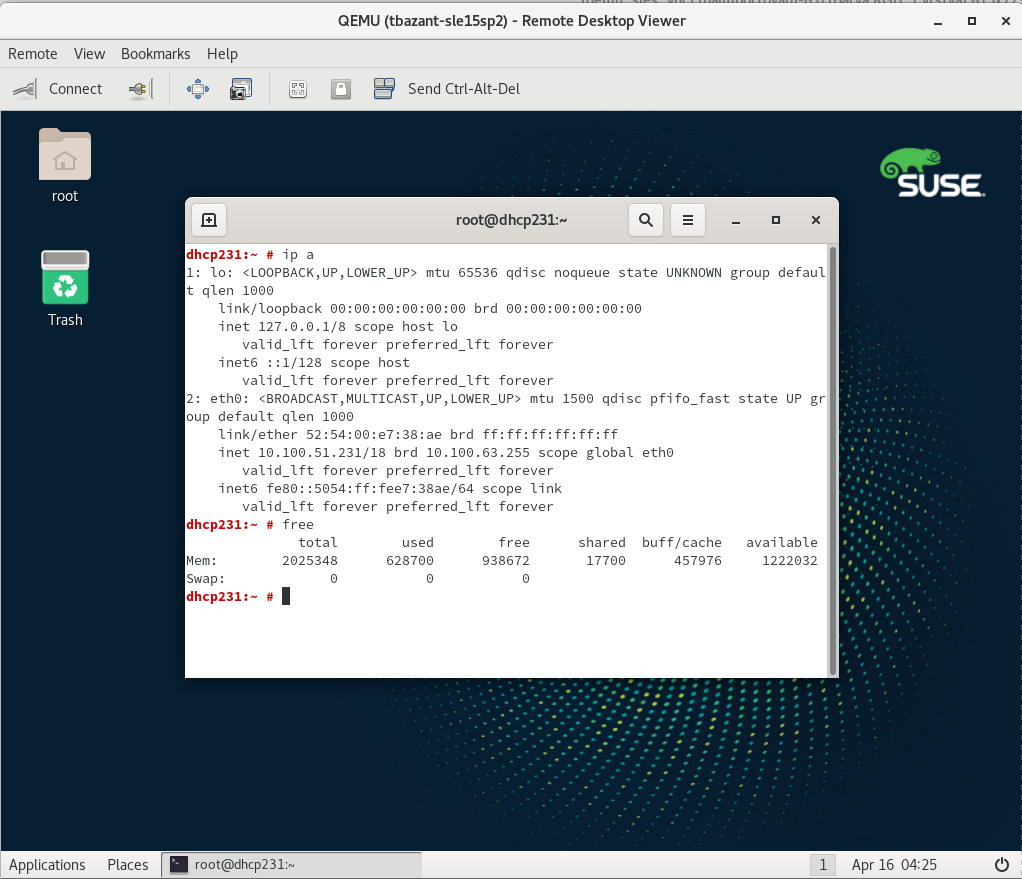Image resolution: width=1022 pixels, height=879 pixels.
Task: Expand the Places menu in panel
Action: coord(128,864)
